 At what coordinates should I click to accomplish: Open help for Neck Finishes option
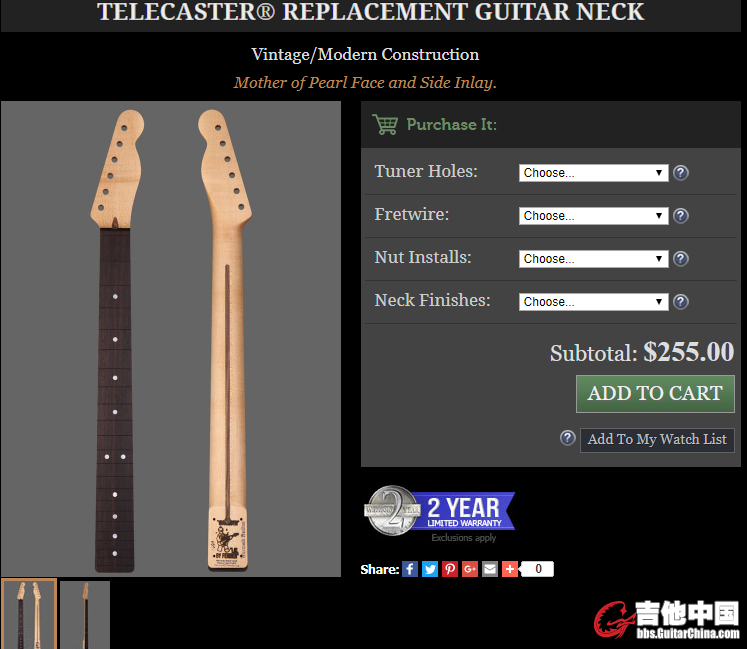[681, 302]
